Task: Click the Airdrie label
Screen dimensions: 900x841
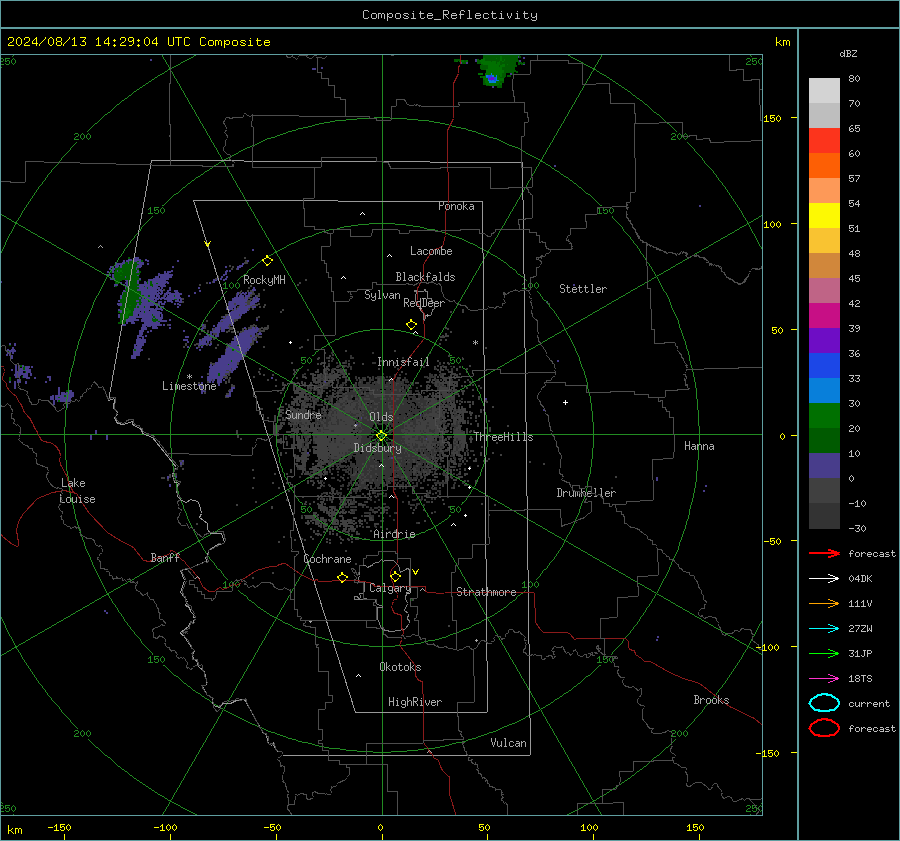Action: click(394, 534)
